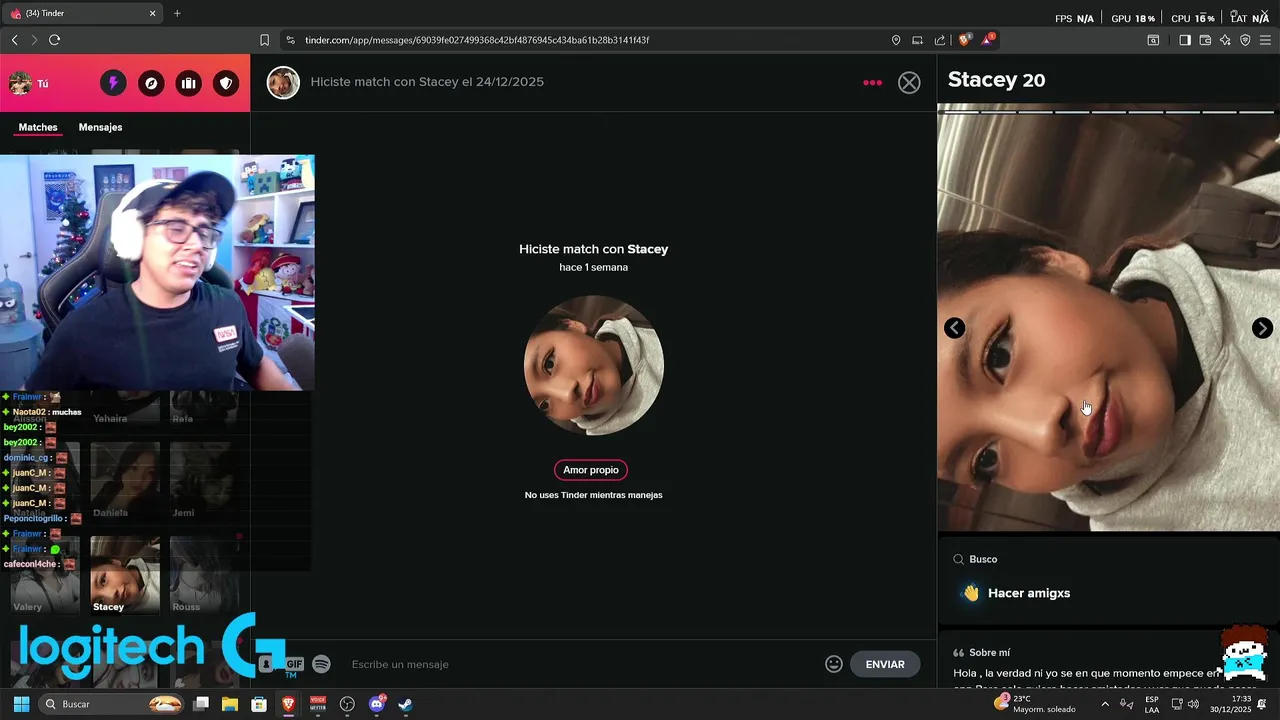
Task: Show the previous photo of Stacey
Action: (955, 328)
